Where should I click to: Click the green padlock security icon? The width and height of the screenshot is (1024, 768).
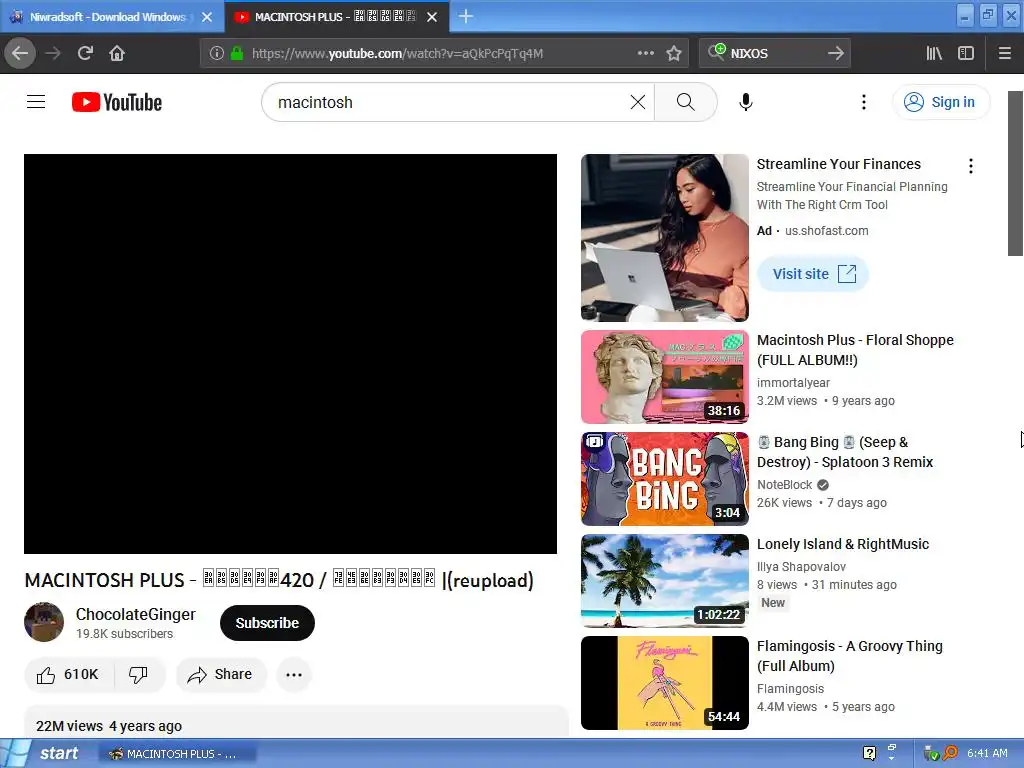[237, 54]
